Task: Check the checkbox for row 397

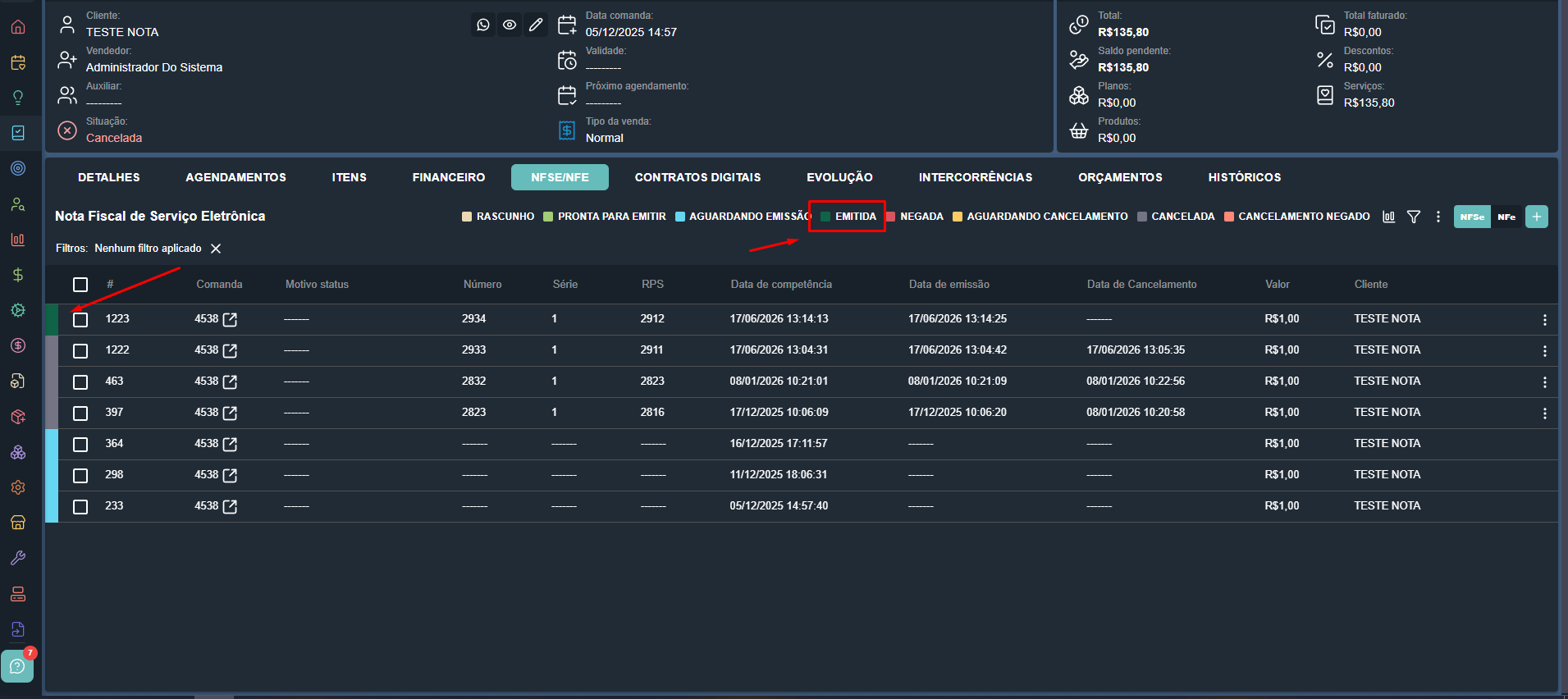Action: tap(80, 413)
